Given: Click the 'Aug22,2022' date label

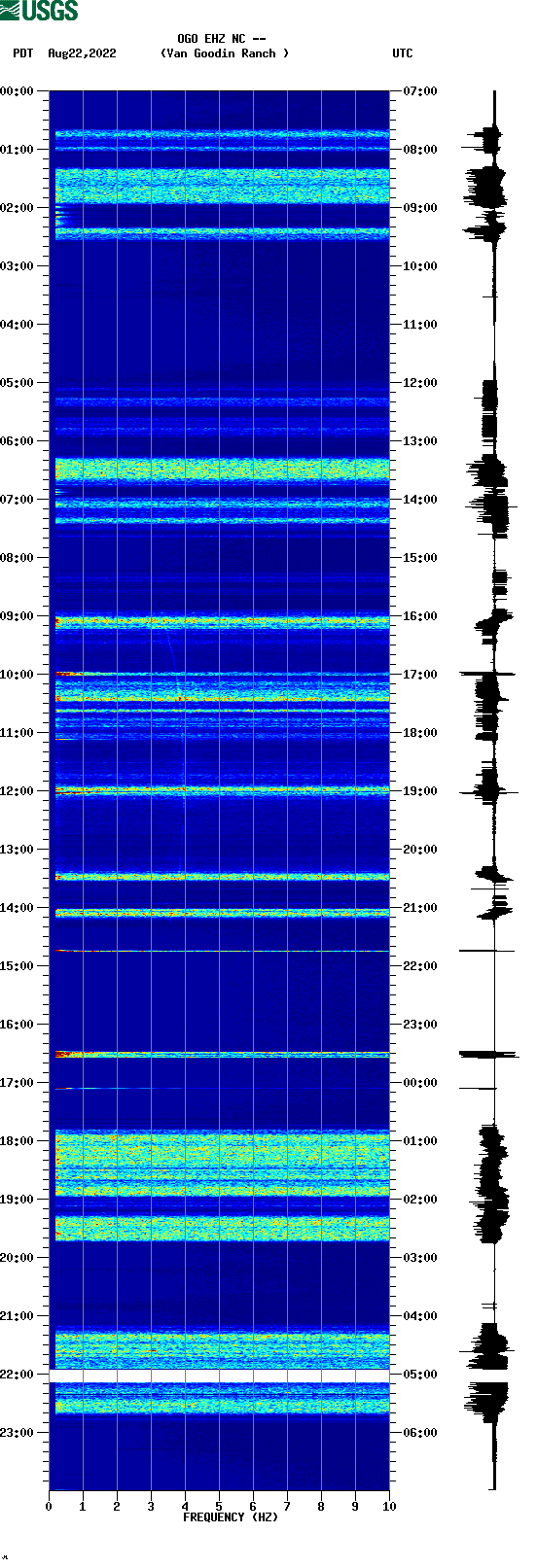Looking at the screenshot, I should pos(82,53).
